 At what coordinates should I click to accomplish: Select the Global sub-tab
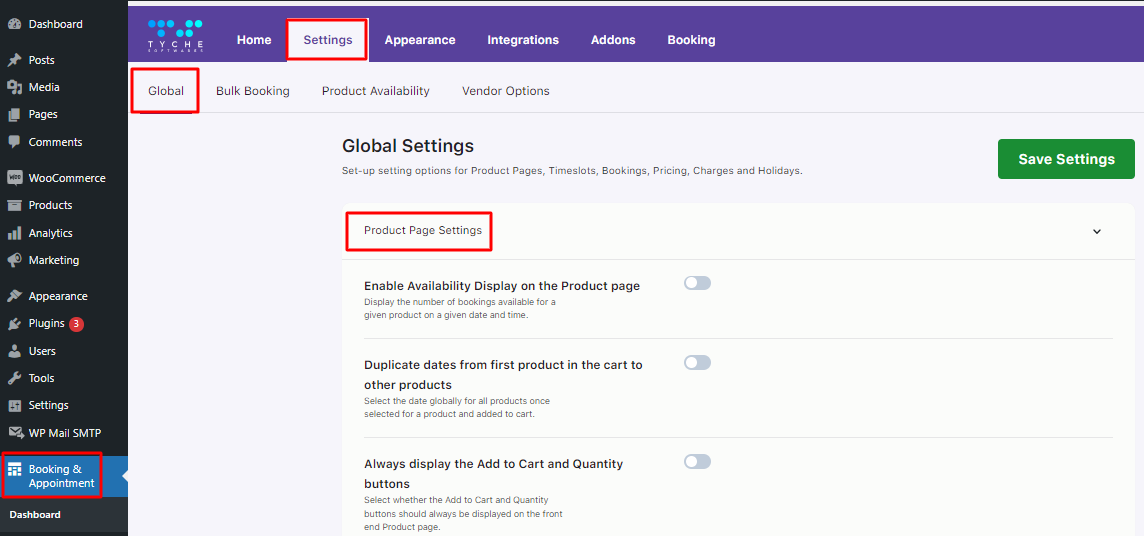[166, 91]
